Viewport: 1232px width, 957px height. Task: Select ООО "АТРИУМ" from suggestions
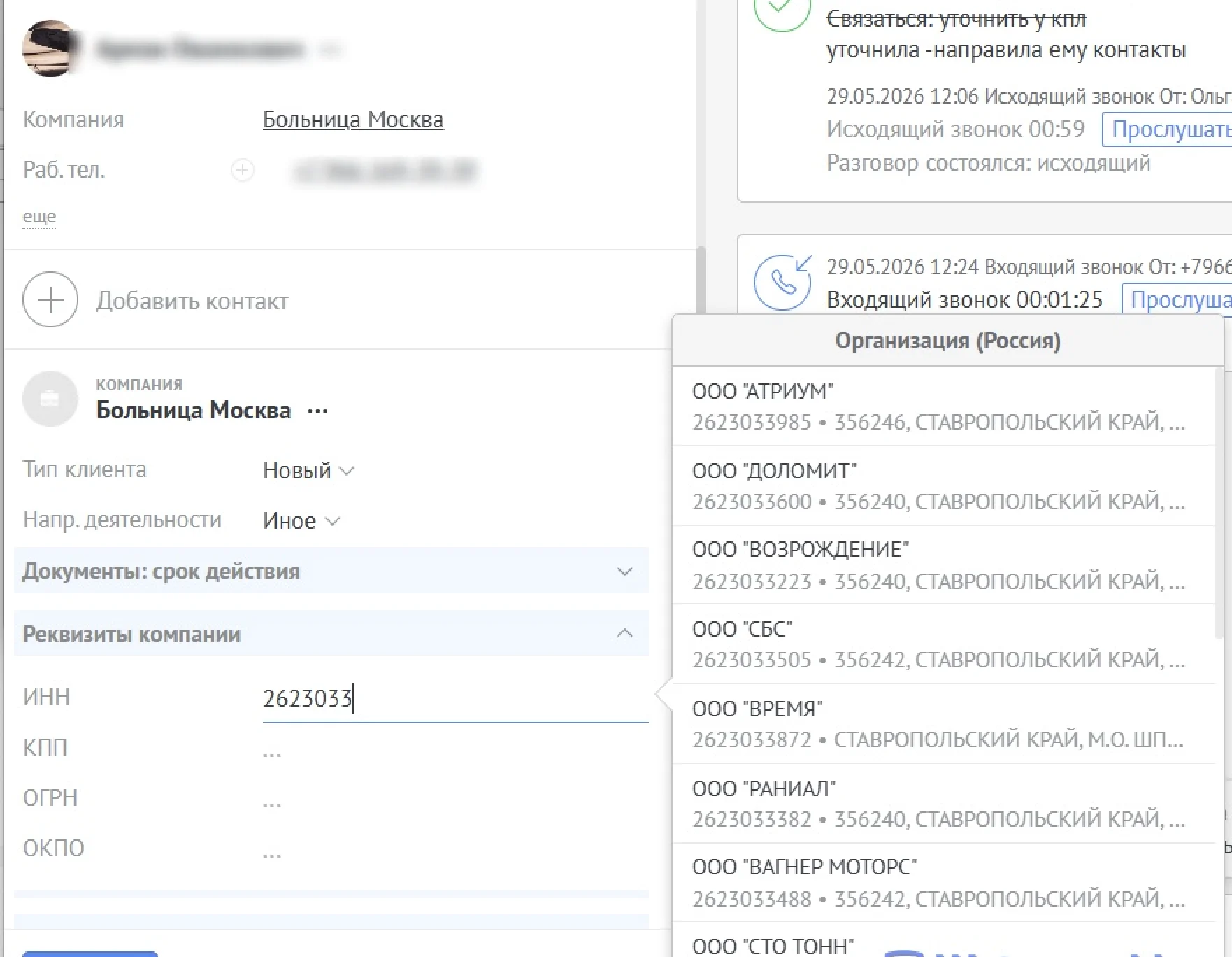pyautogui.click(x=944, y=406)
